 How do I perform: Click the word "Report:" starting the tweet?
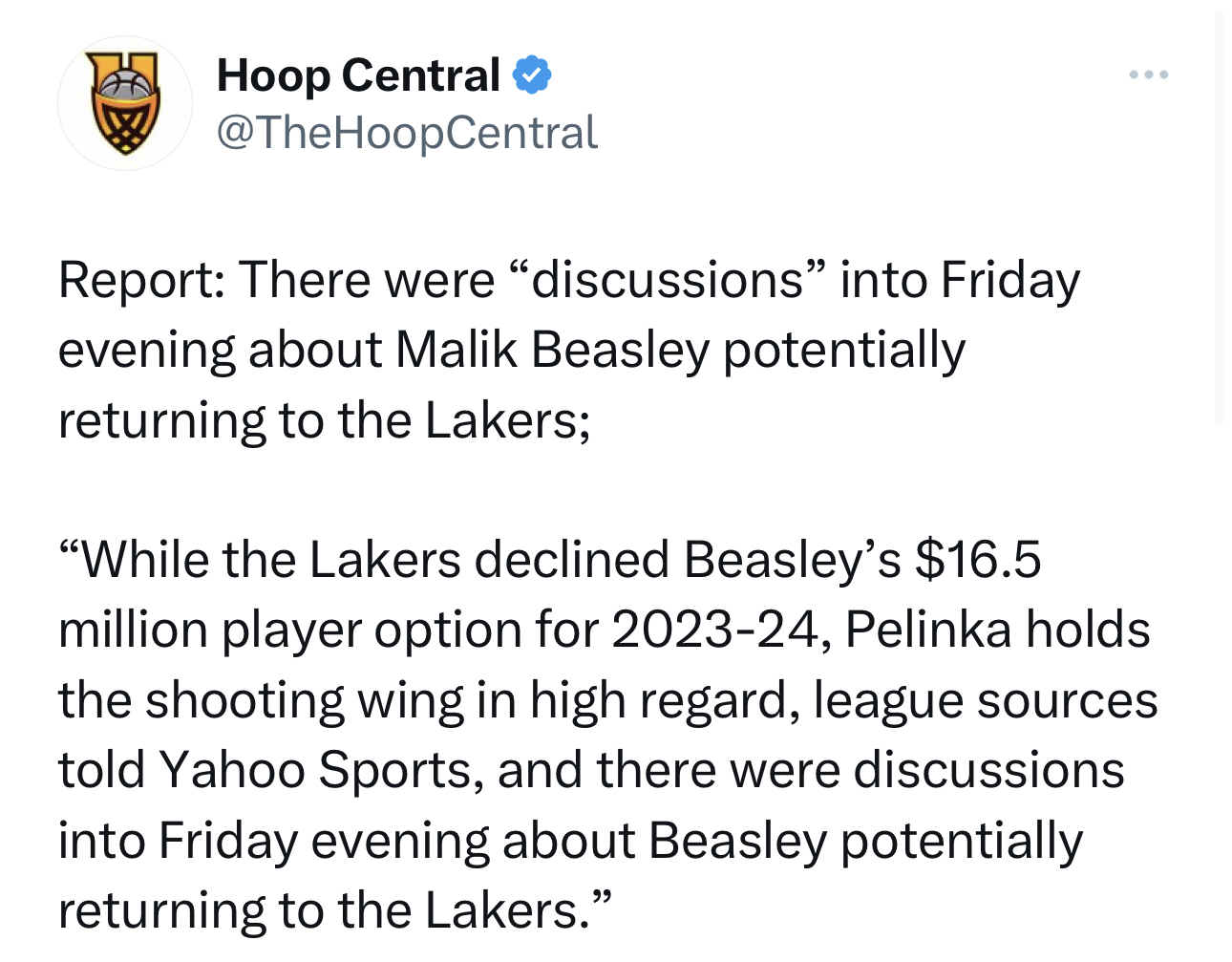click(x=142, y=281)
